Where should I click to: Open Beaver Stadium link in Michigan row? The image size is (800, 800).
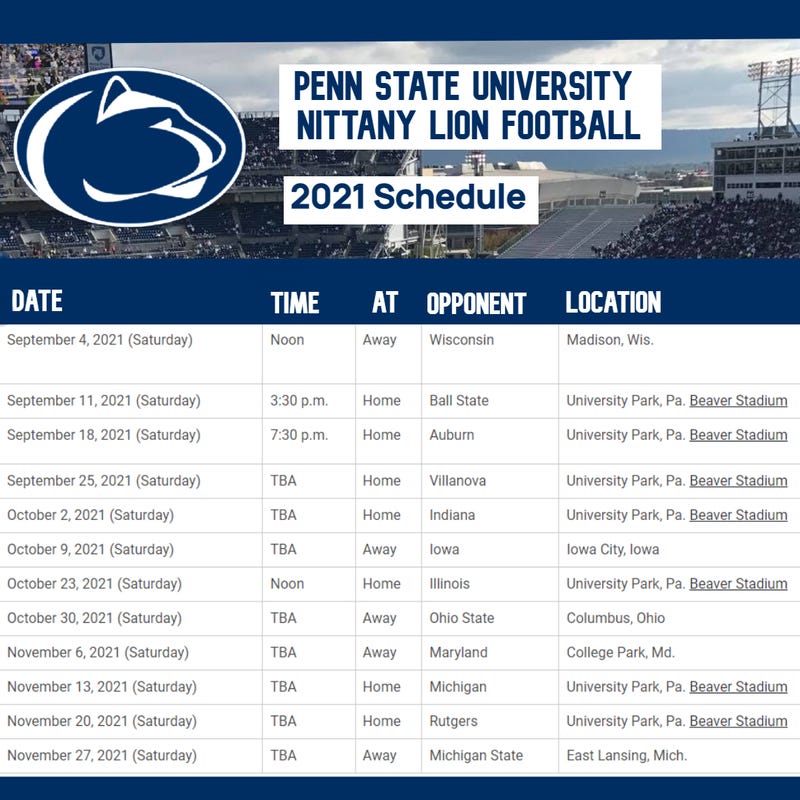tap(738, 687)
